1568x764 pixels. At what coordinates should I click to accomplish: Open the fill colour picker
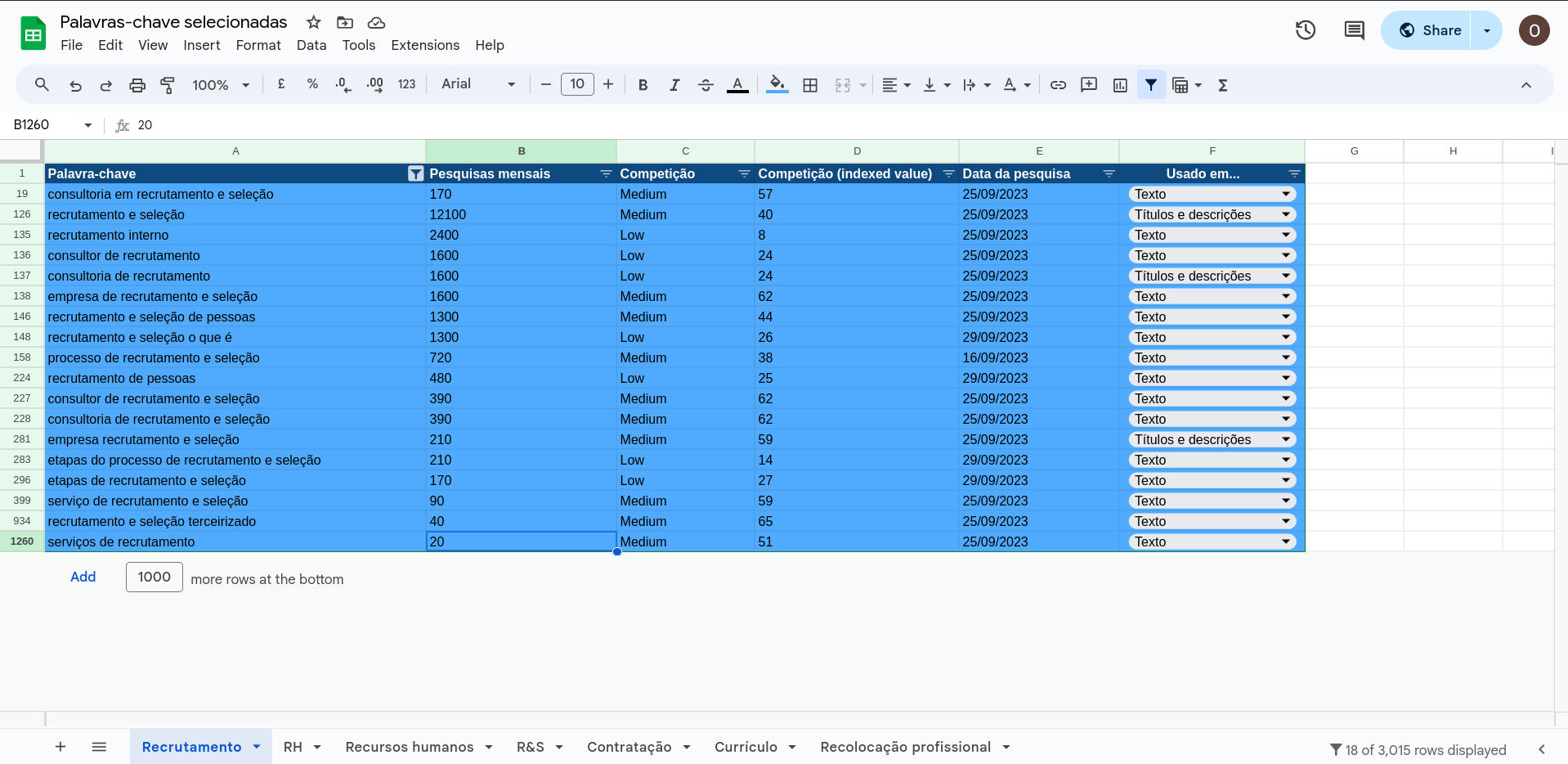777,85
